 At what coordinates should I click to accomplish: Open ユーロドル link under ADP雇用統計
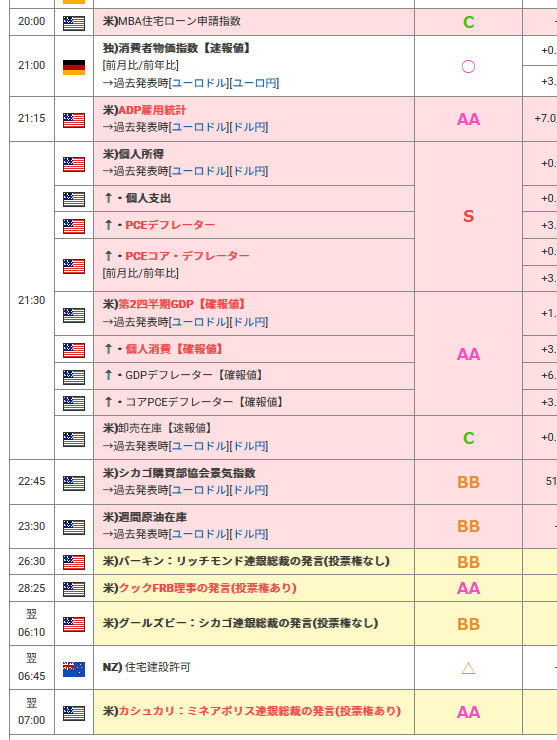pos(200,127)
